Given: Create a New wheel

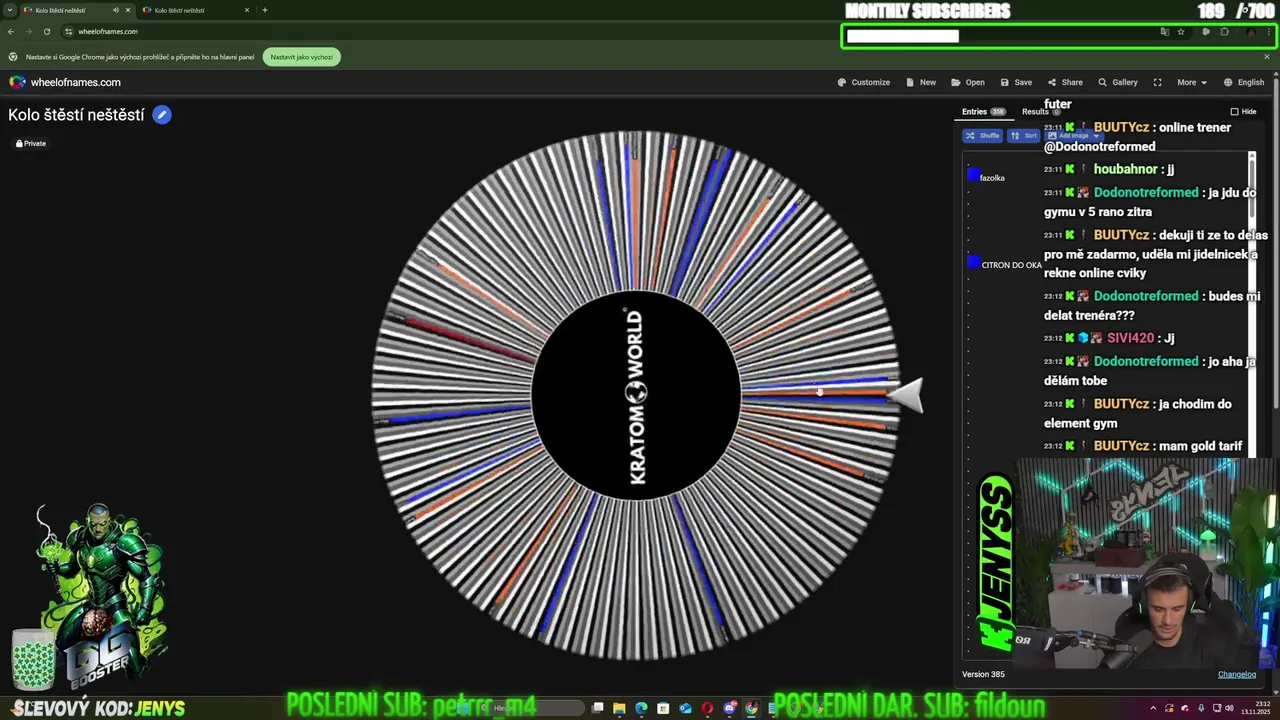Looking at the screenshot, I should coord(921,82).
